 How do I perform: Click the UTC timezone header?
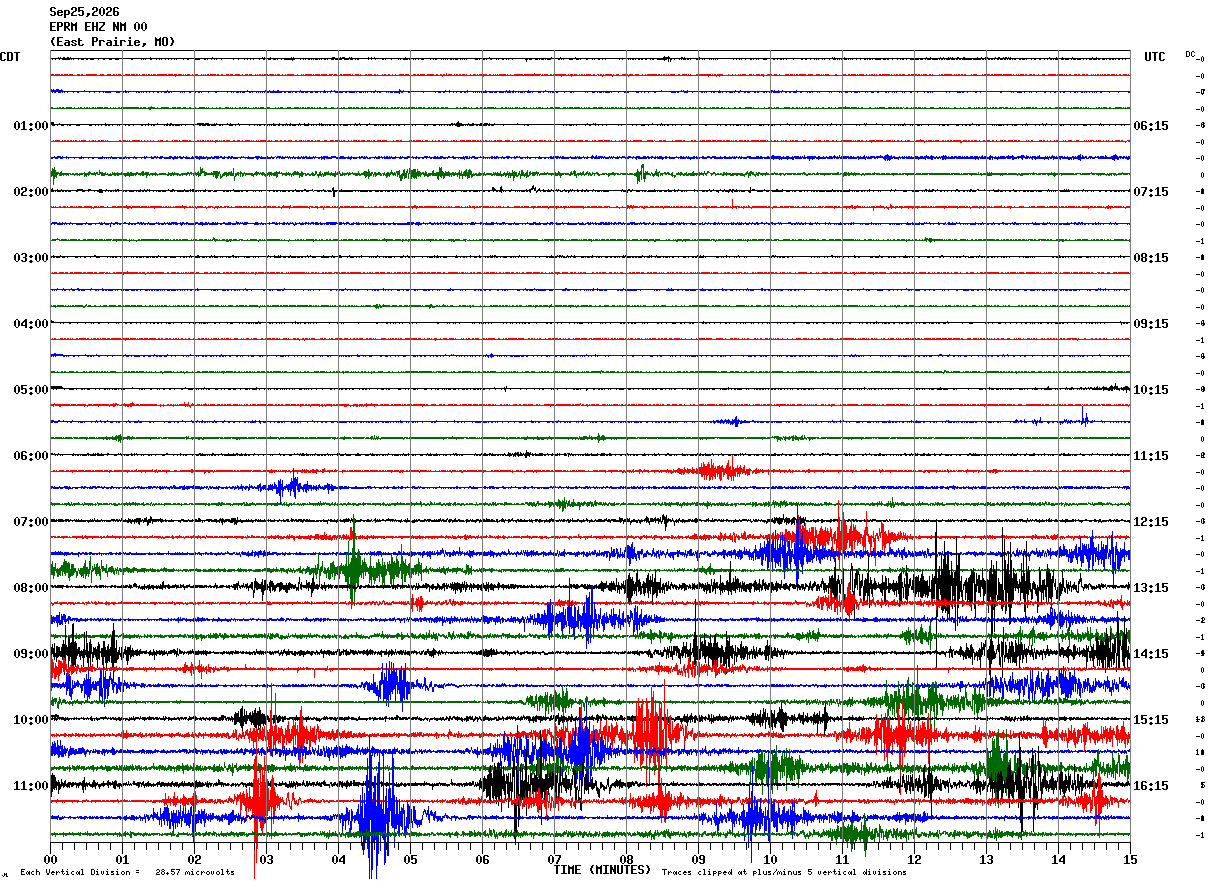tap(1155, 57)
